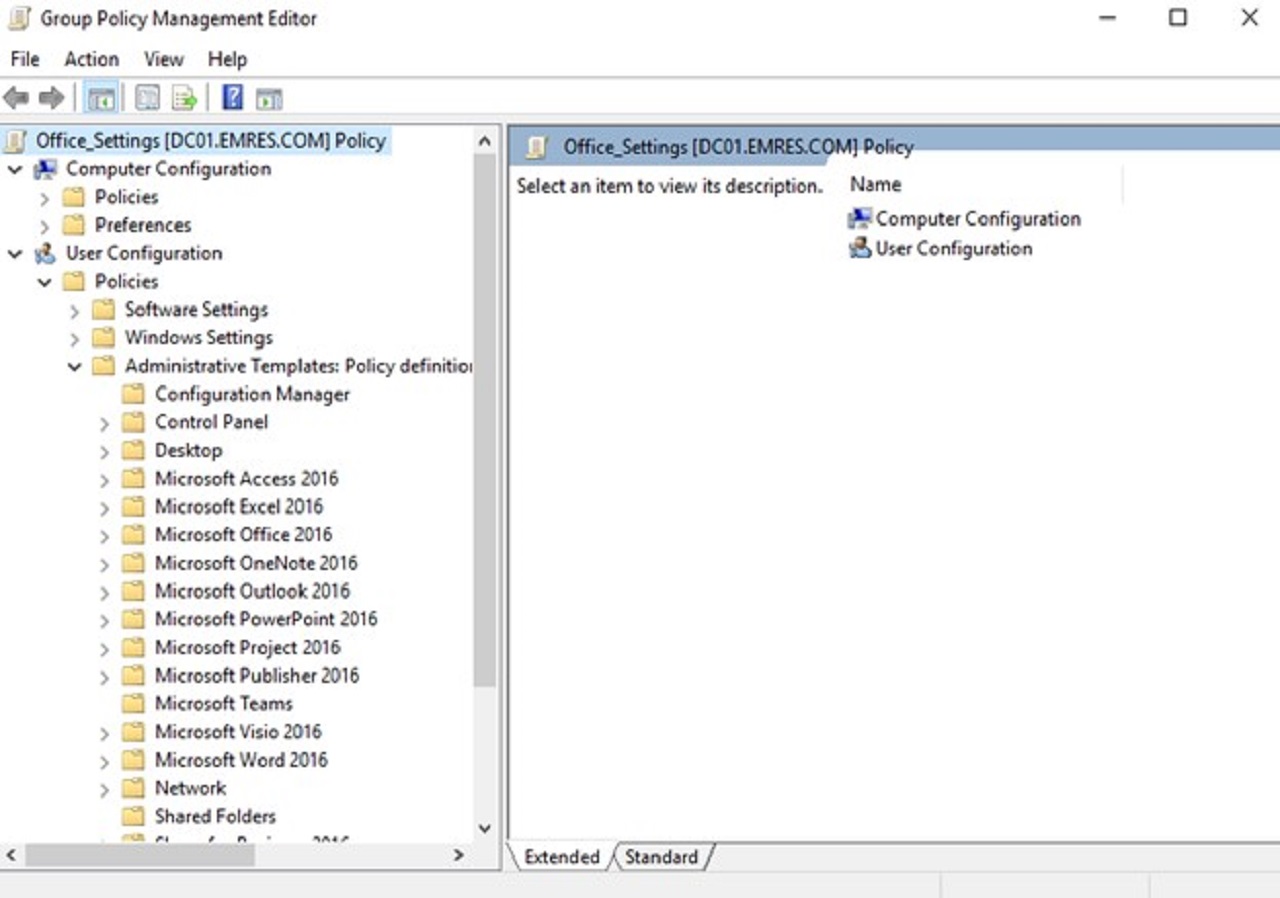
Task: Click the Configuration Manager folder icon
Action: [x=134, y=394]
